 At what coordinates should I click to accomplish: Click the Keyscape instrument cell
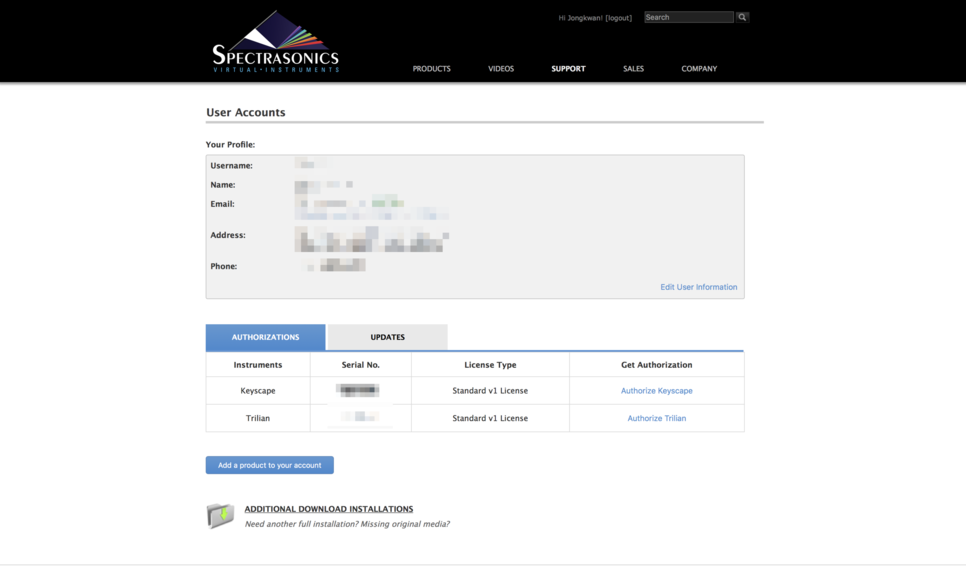pos(258,391)
